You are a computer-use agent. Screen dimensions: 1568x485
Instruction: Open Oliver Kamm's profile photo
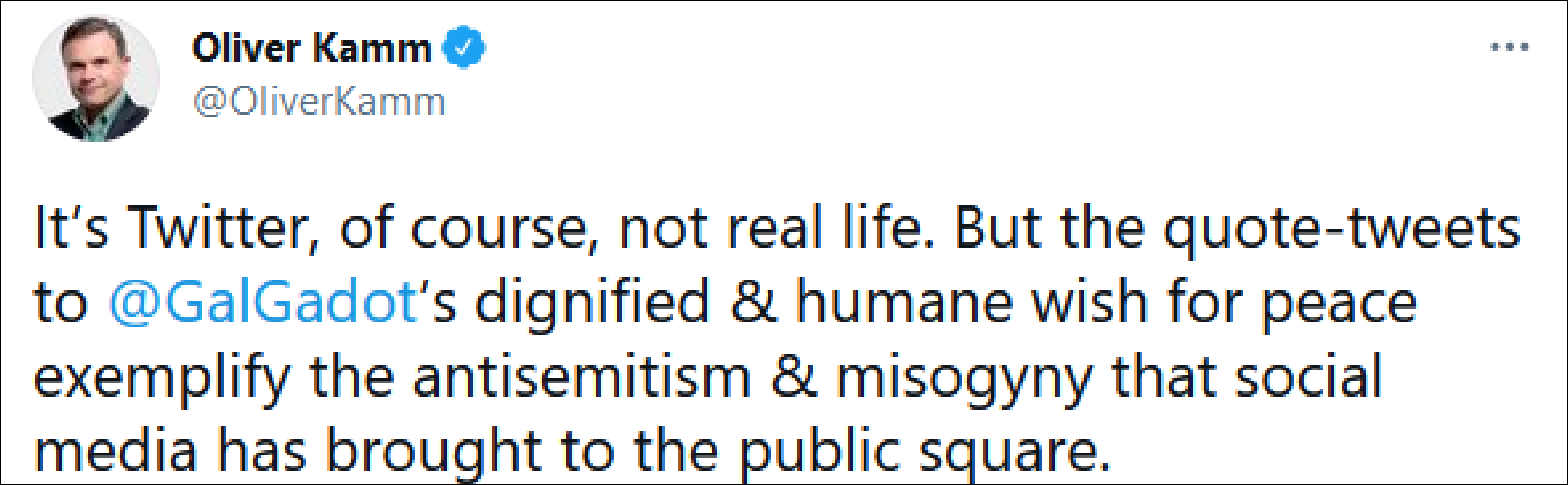tap(96, 78)
